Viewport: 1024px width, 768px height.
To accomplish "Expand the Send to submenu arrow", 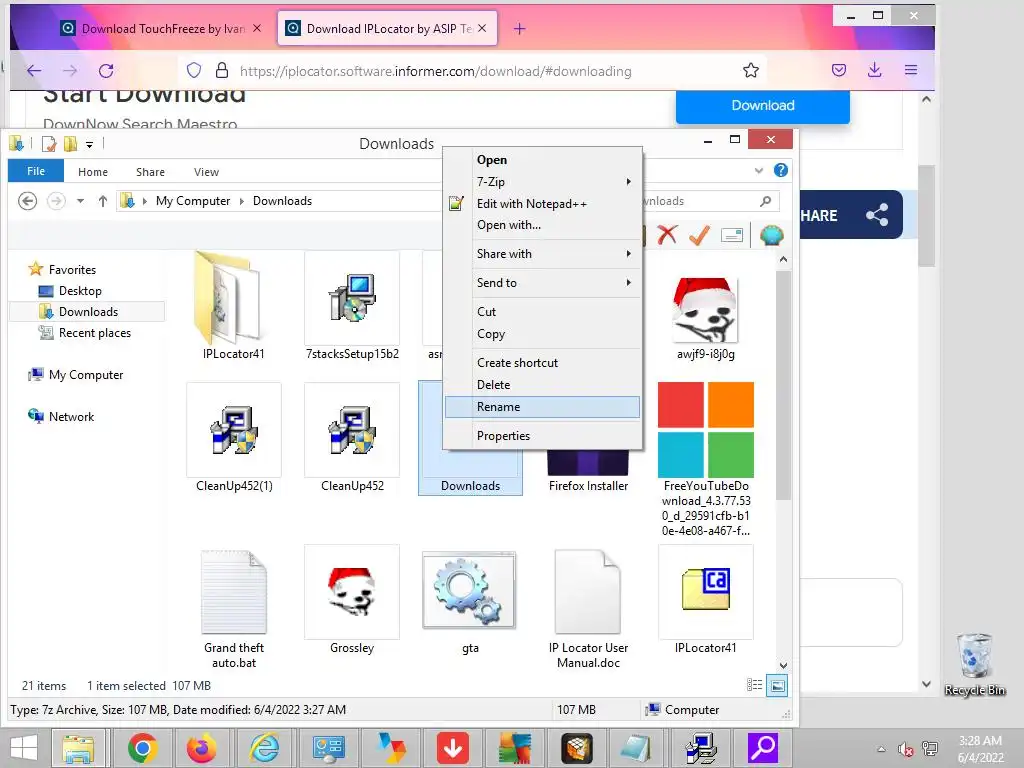I will click(628, 282).
